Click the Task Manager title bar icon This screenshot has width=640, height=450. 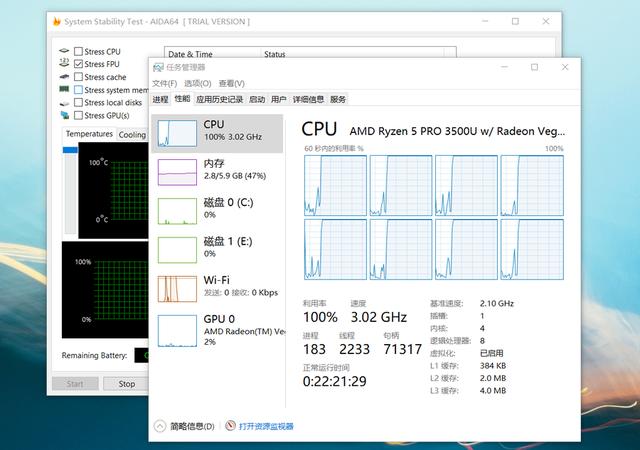click(158, 67)
